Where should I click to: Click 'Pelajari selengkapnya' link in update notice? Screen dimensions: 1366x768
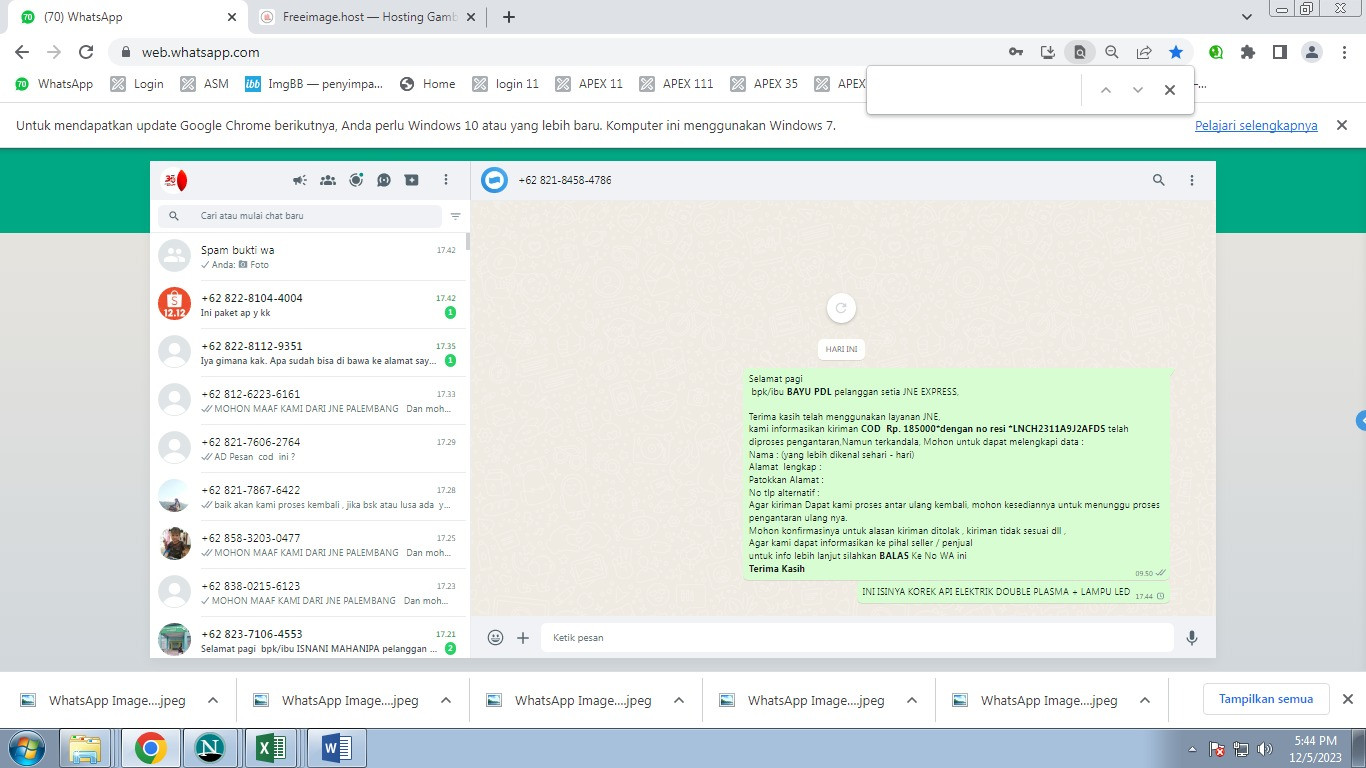coord(1256,126)
